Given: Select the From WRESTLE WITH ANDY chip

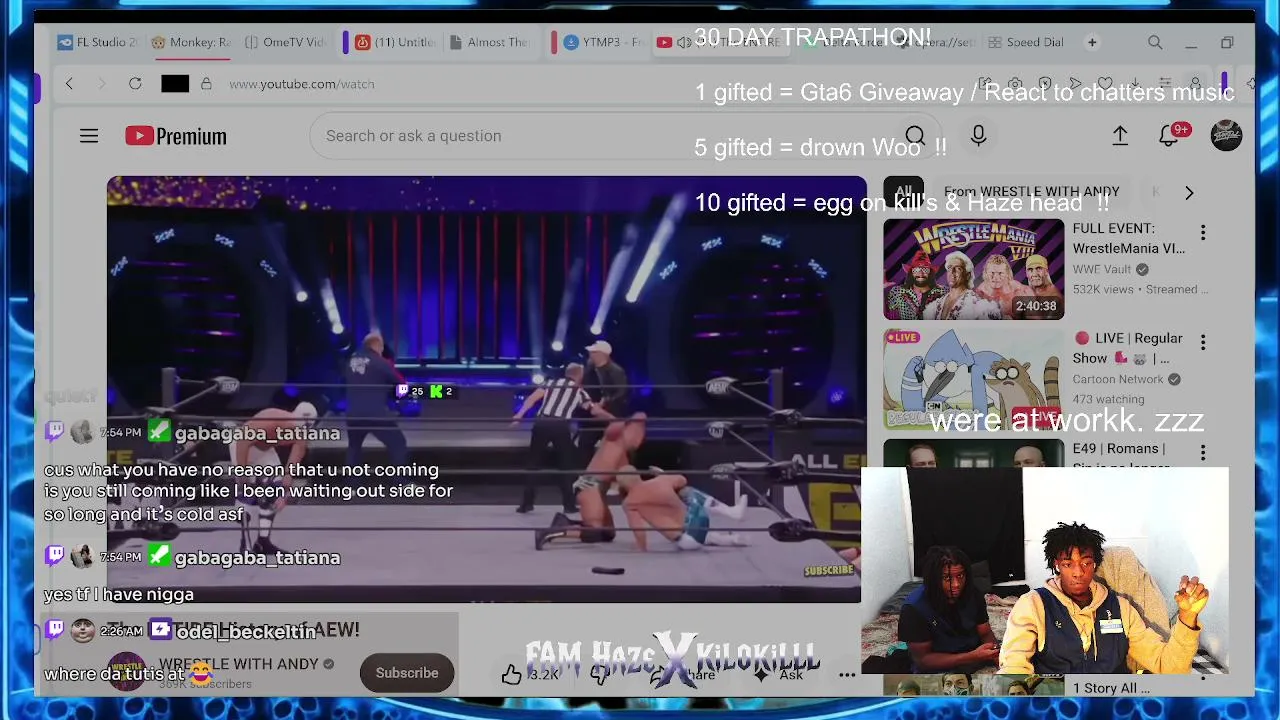Looking at the screenshot, I should pos(1031,191).
